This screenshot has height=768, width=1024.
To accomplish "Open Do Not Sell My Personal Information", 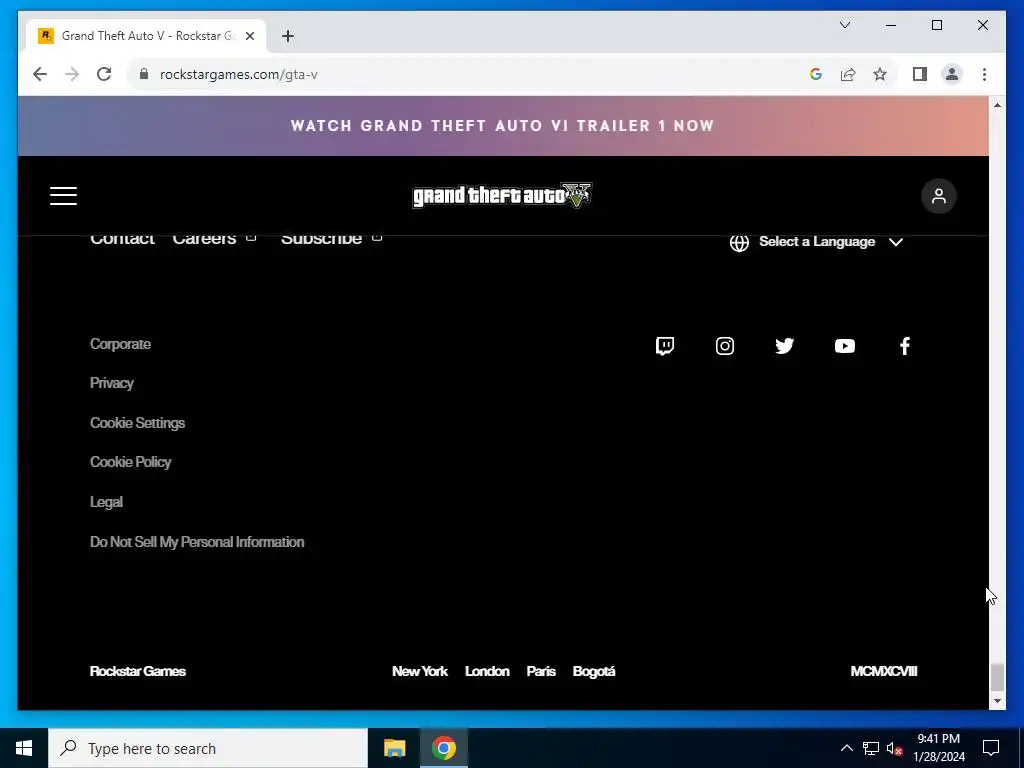I will pyautogui.click(x=197, y=542).
